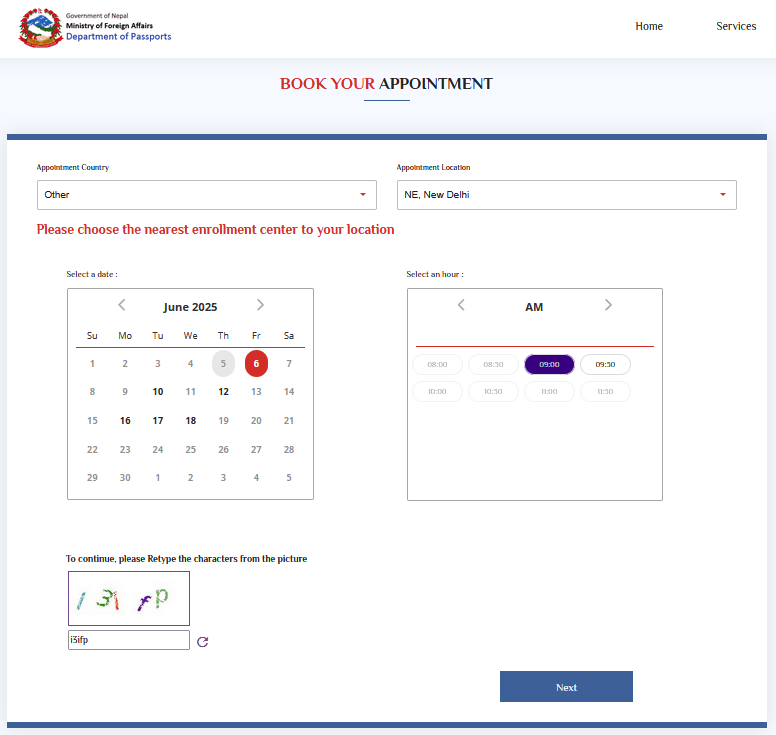Select the selected 09:00 time slot
Screen dimensions: 776x735
pos(549,365)
